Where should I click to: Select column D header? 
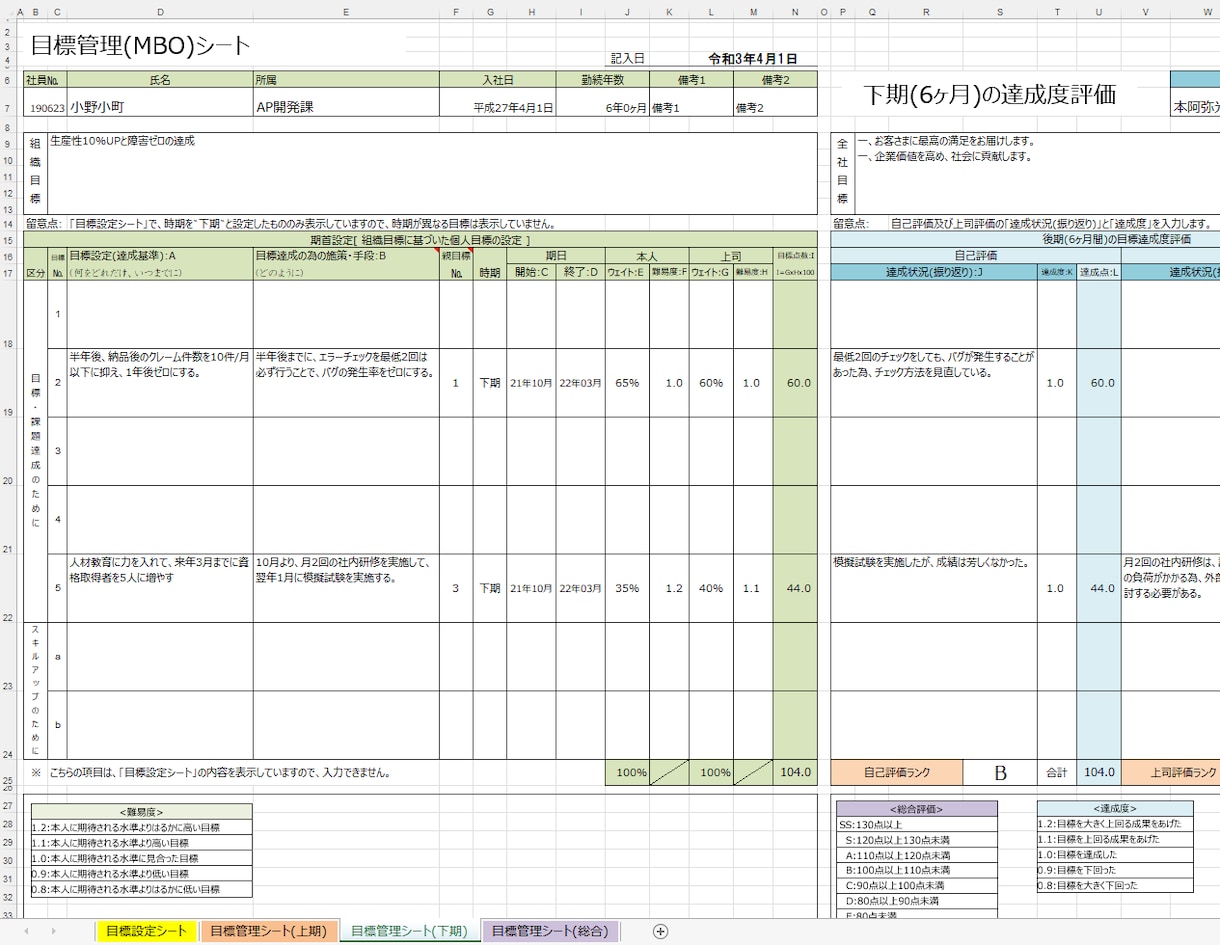pos(160,12)
